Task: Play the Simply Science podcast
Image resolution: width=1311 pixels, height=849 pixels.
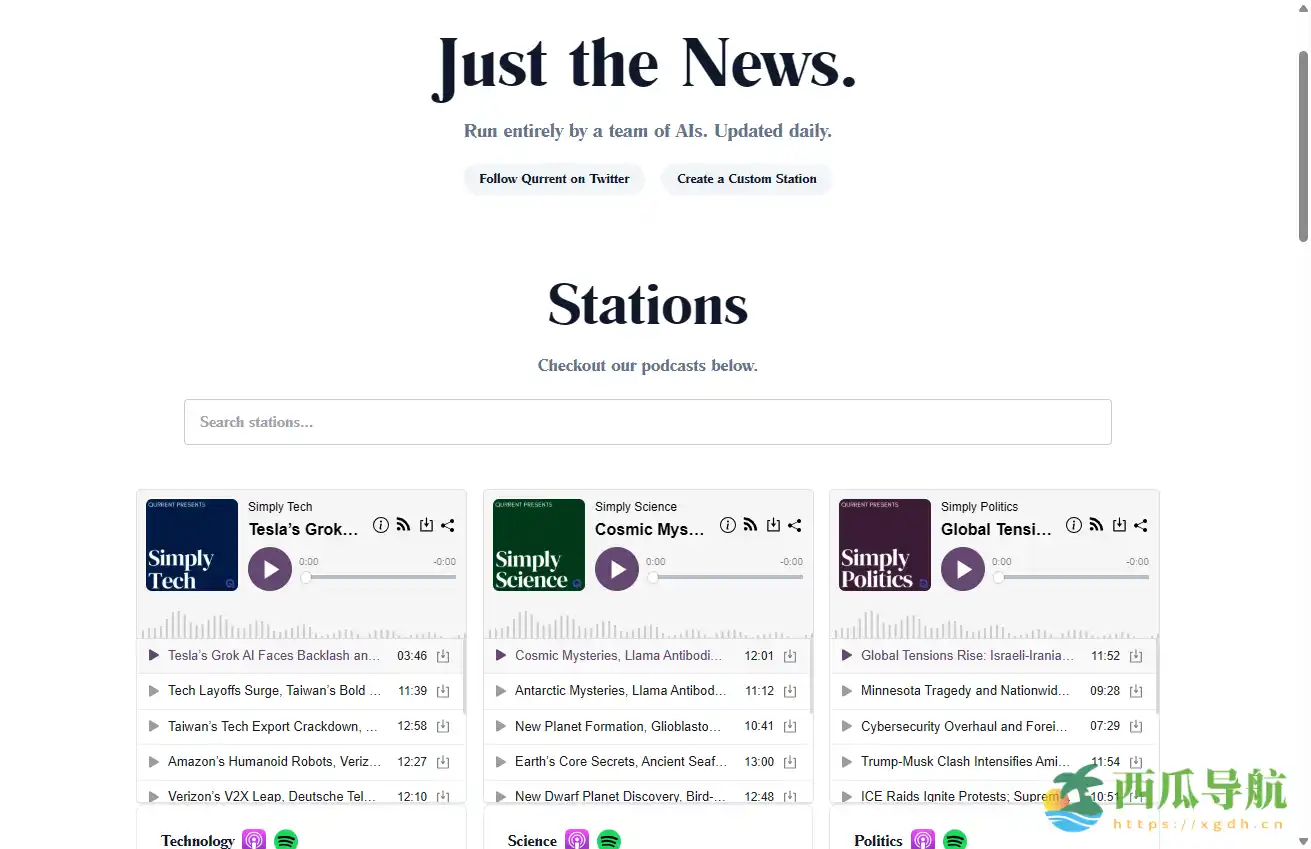Action: (x=617, y=569)
